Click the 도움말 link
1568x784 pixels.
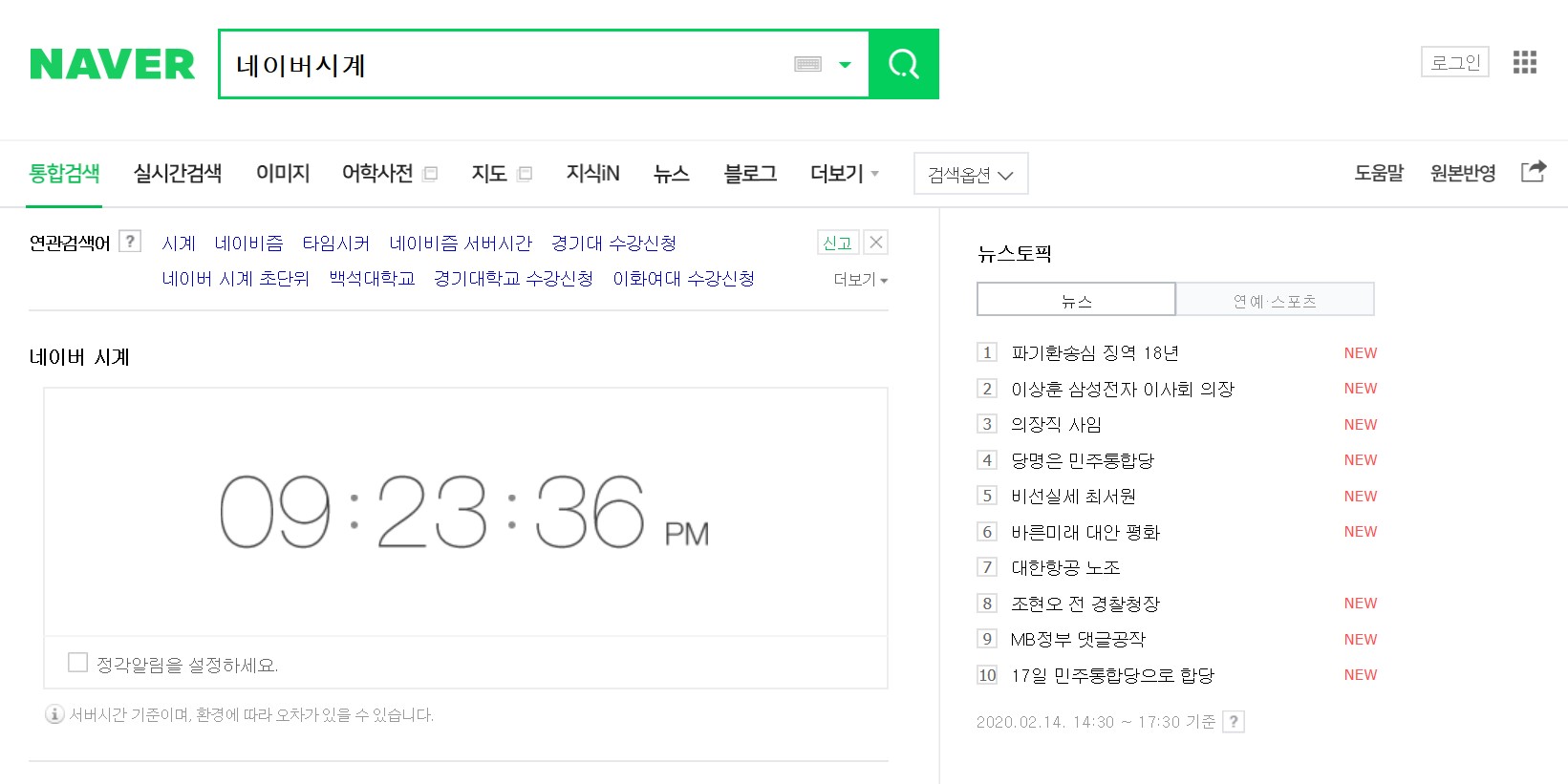pyautogui.click(x=1379, y=173)
